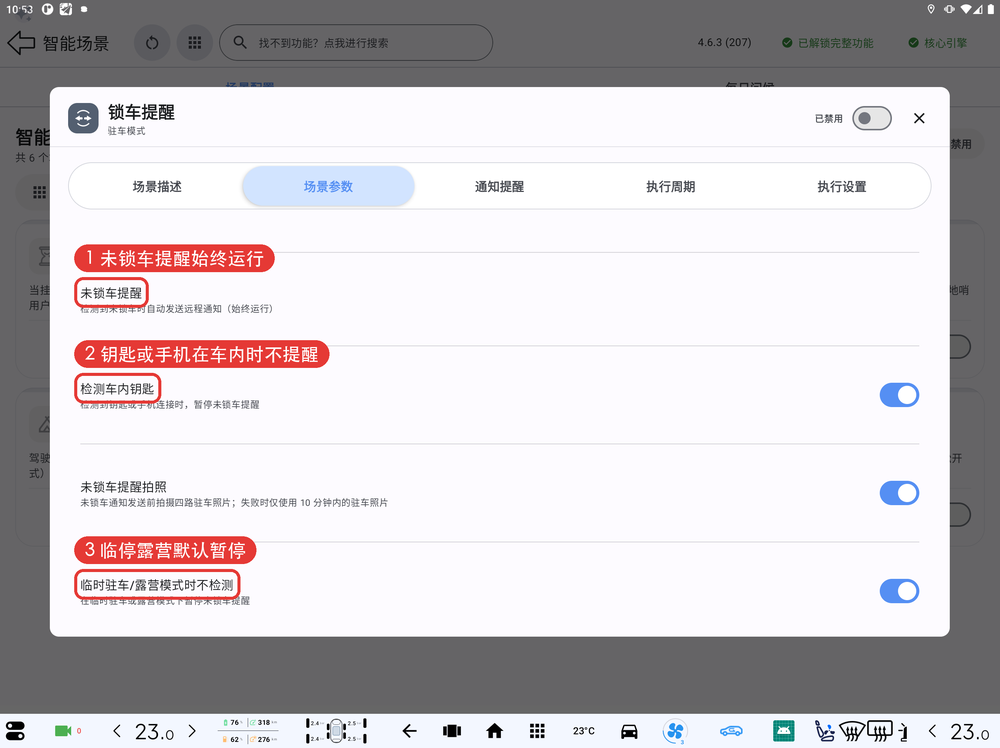Click the 23°C outside temperature reading
Image resolution: width=1000 pixels, height=748 pixels.
coord(583,731)
